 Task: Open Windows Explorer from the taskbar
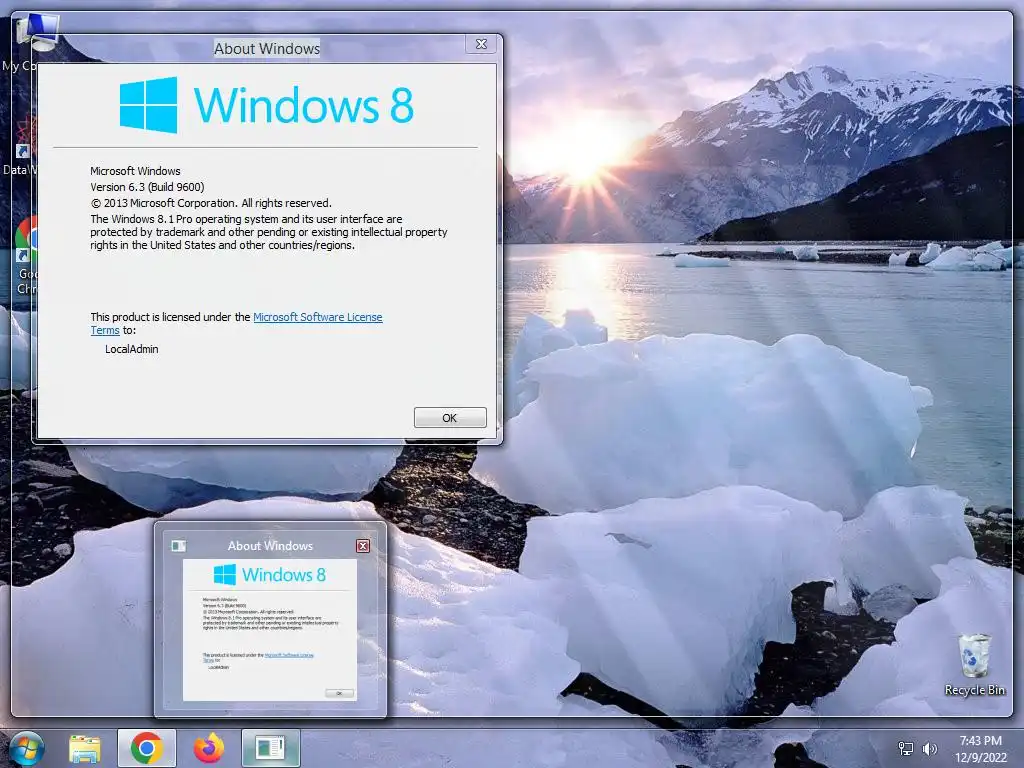point(85,748)
